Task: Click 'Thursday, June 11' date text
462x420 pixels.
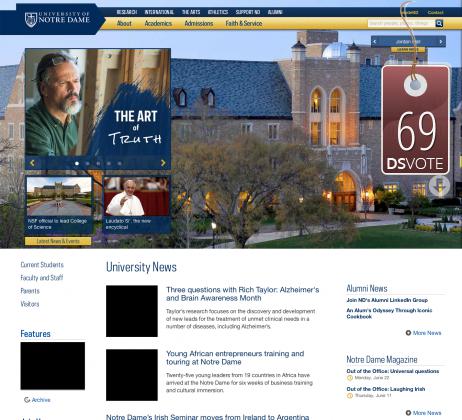Action: (x=373, y=396)
